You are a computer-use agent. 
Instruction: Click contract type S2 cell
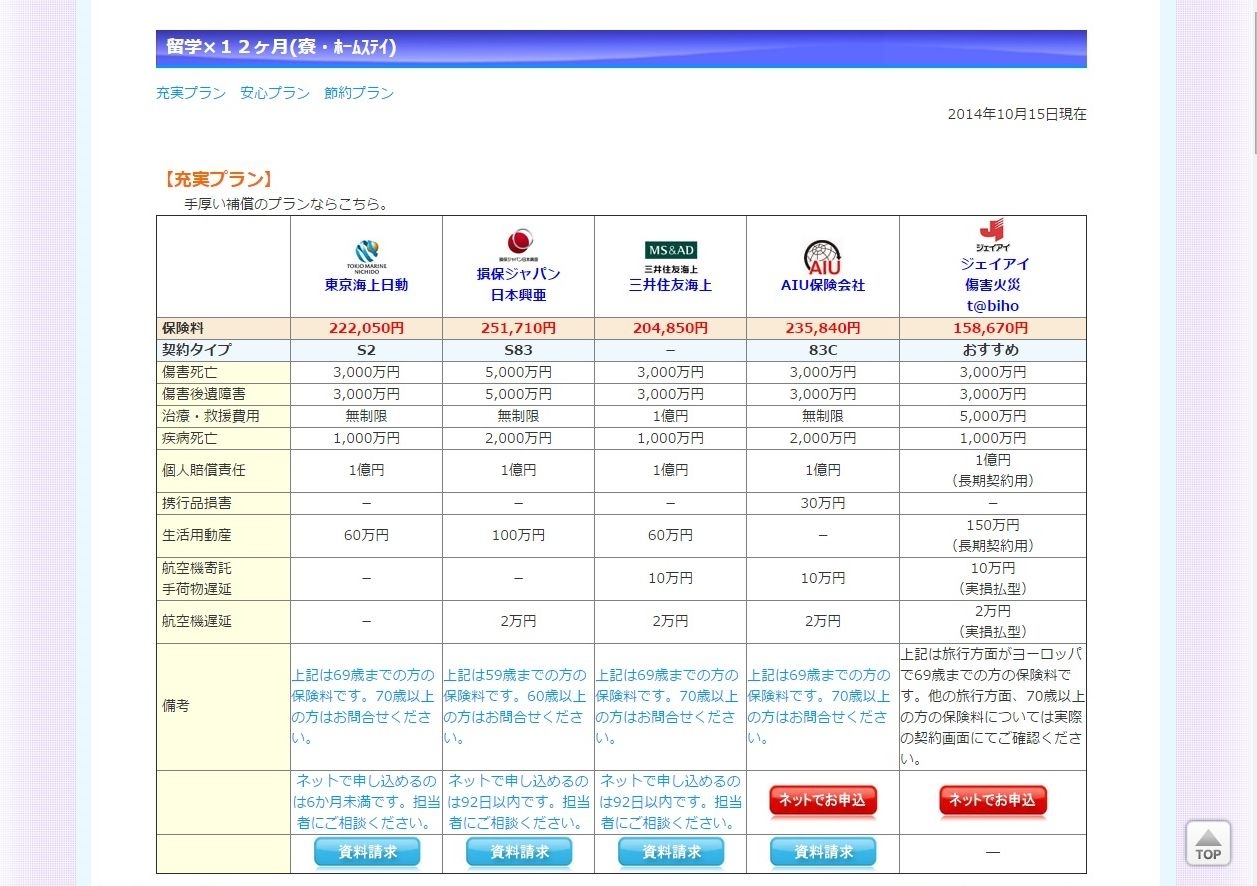coord(366,350)
